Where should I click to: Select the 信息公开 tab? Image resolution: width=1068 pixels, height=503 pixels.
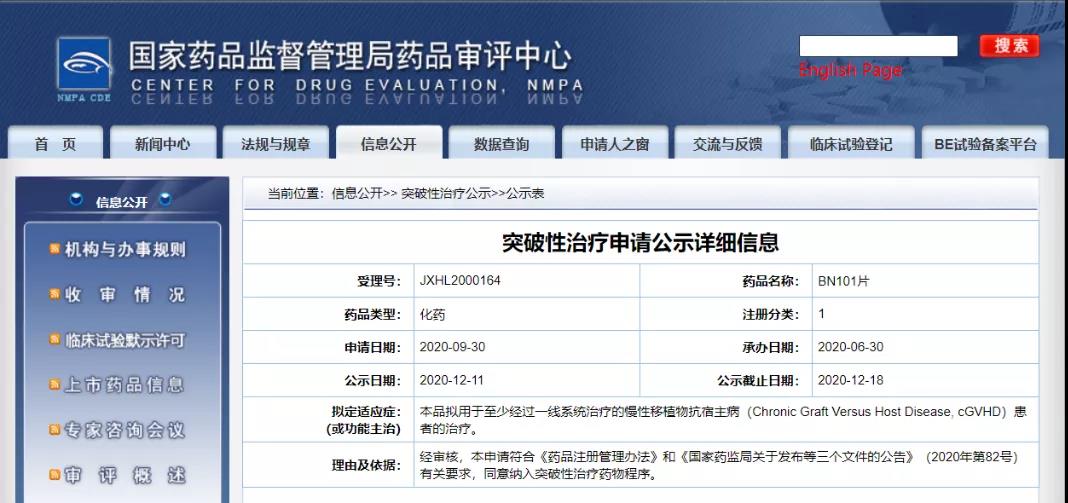[388, 144]
